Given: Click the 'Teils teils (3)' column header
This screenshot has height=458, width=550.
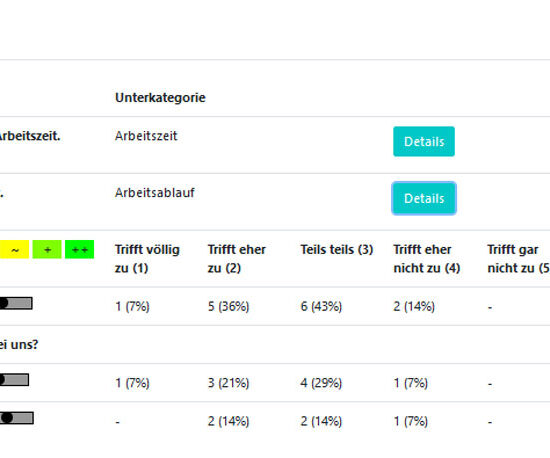Looking at the screenshot, I should tap(337, 250).
